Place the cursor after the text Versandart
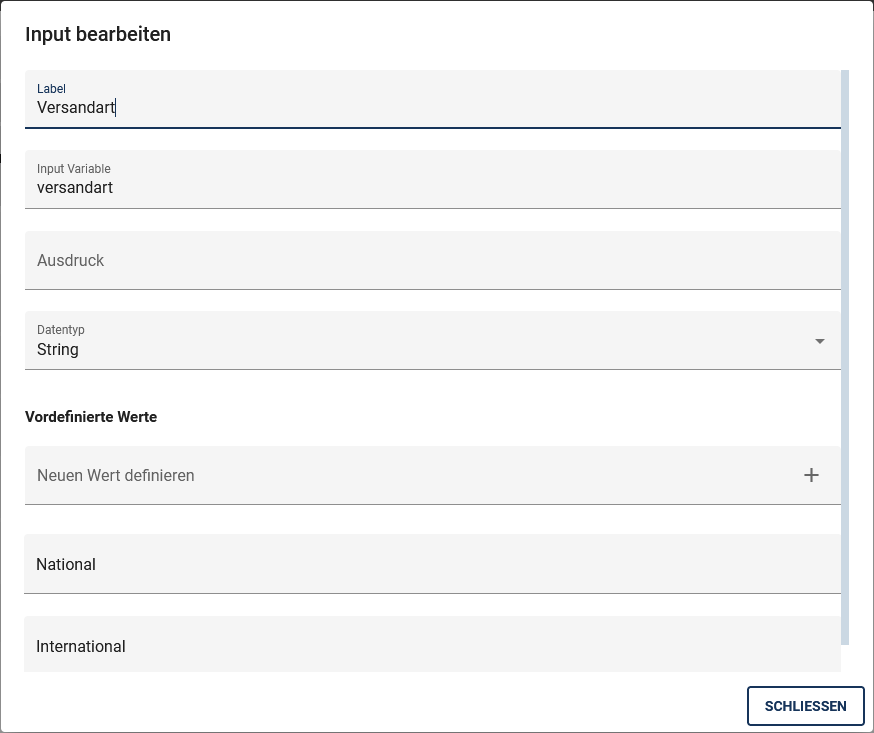Image resolution: width=874 pixels, height=733 pixels. [x=118, y=107]
